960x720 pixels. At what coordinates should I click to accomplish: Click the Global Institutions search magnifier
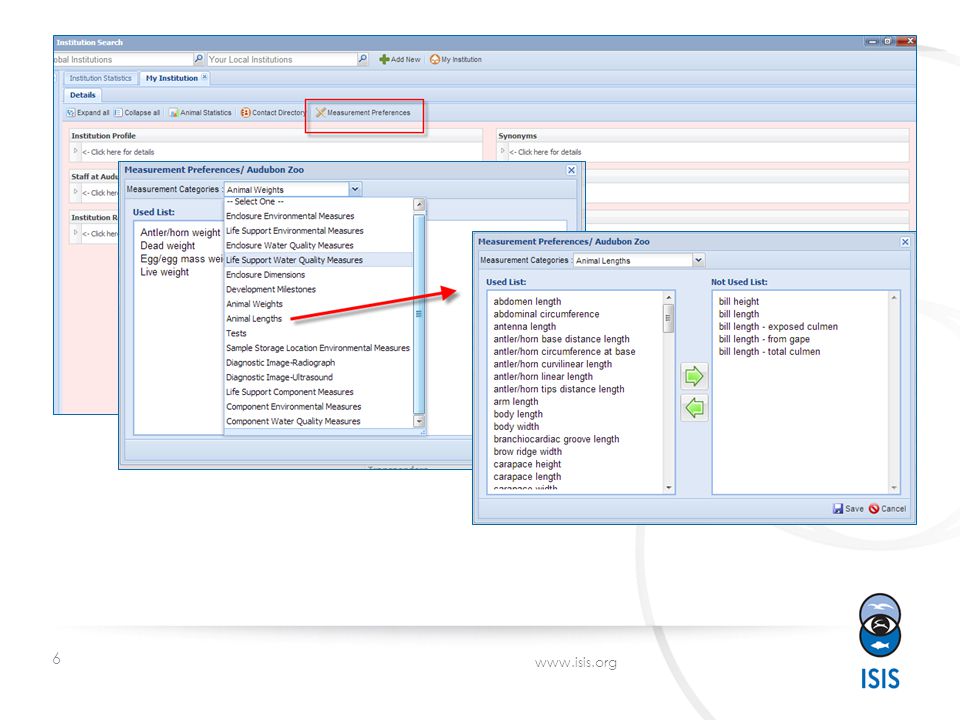tap(198, 59)
